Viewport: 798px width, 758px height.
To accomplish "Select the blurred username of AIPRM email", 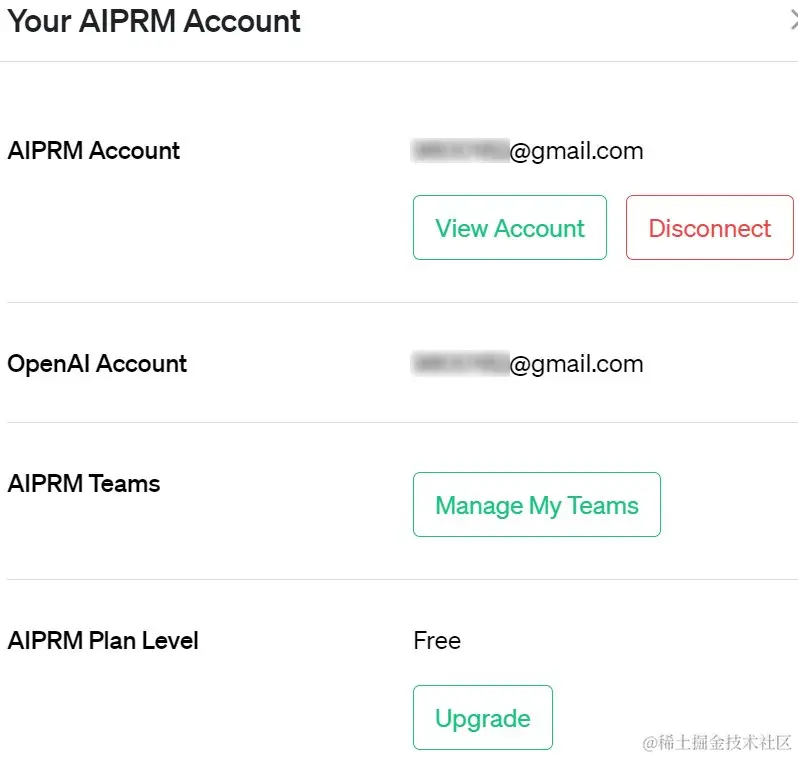I will click(x=461, y=150).
